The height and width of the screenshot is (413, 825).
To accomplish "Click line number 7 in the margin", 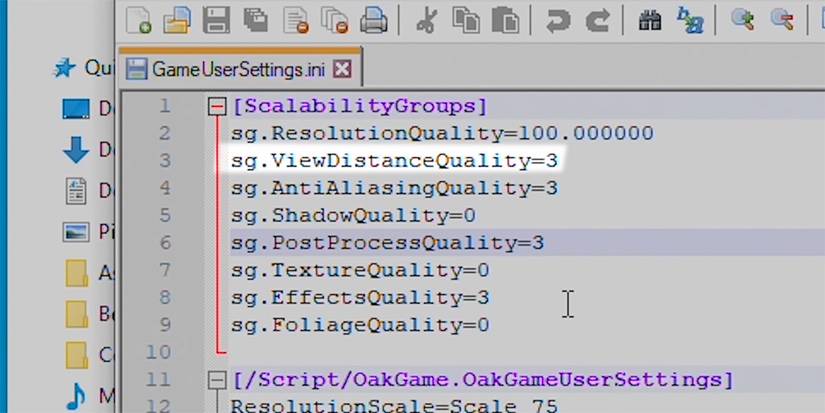I will coord(164,270).
